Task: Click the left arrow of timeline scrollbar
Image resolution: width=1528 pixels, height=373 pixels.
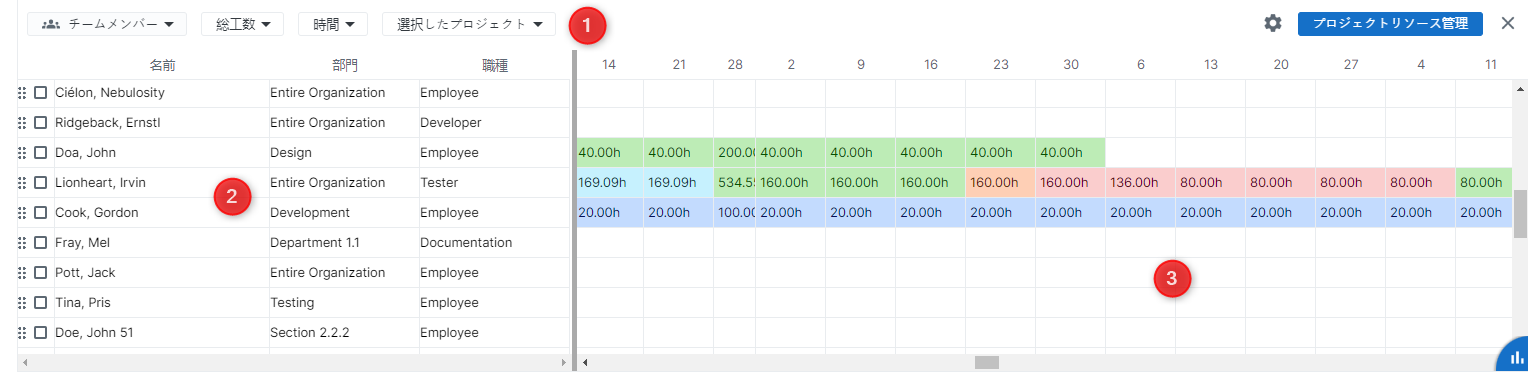Action: click(x=586, y=362)
